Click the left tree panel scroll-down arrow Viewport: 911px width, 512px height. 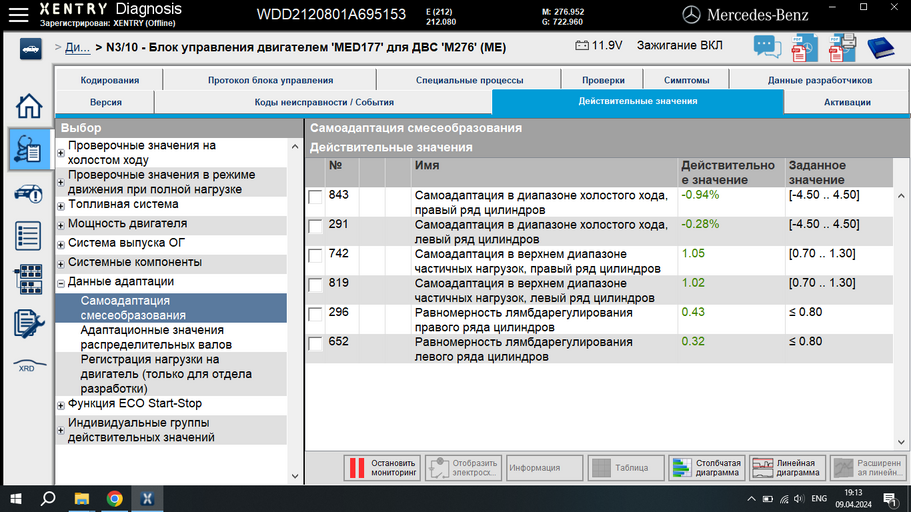click(295, 476)
